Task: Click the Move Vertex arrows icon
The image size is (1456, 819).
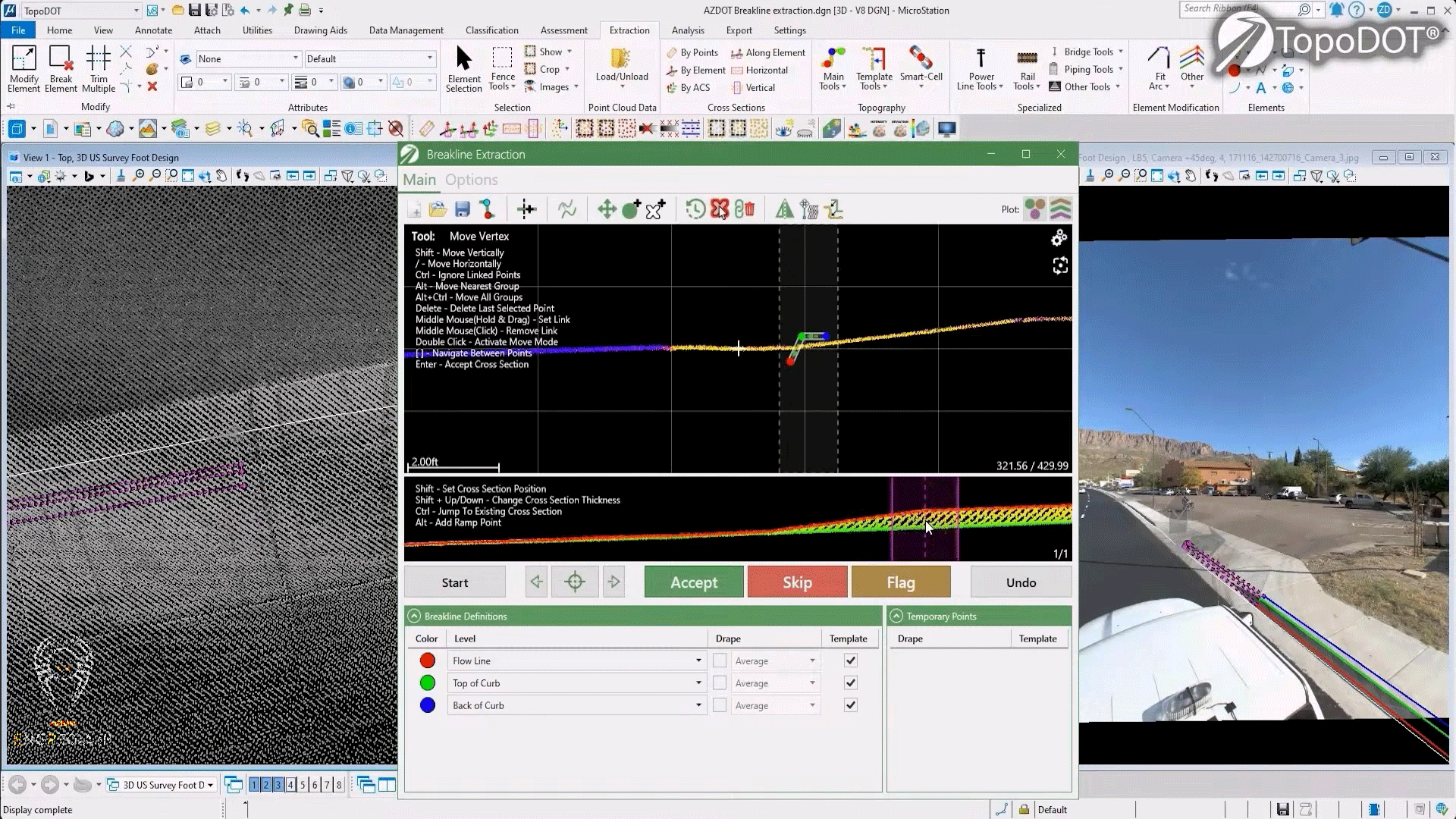Action: coord(606,209)
